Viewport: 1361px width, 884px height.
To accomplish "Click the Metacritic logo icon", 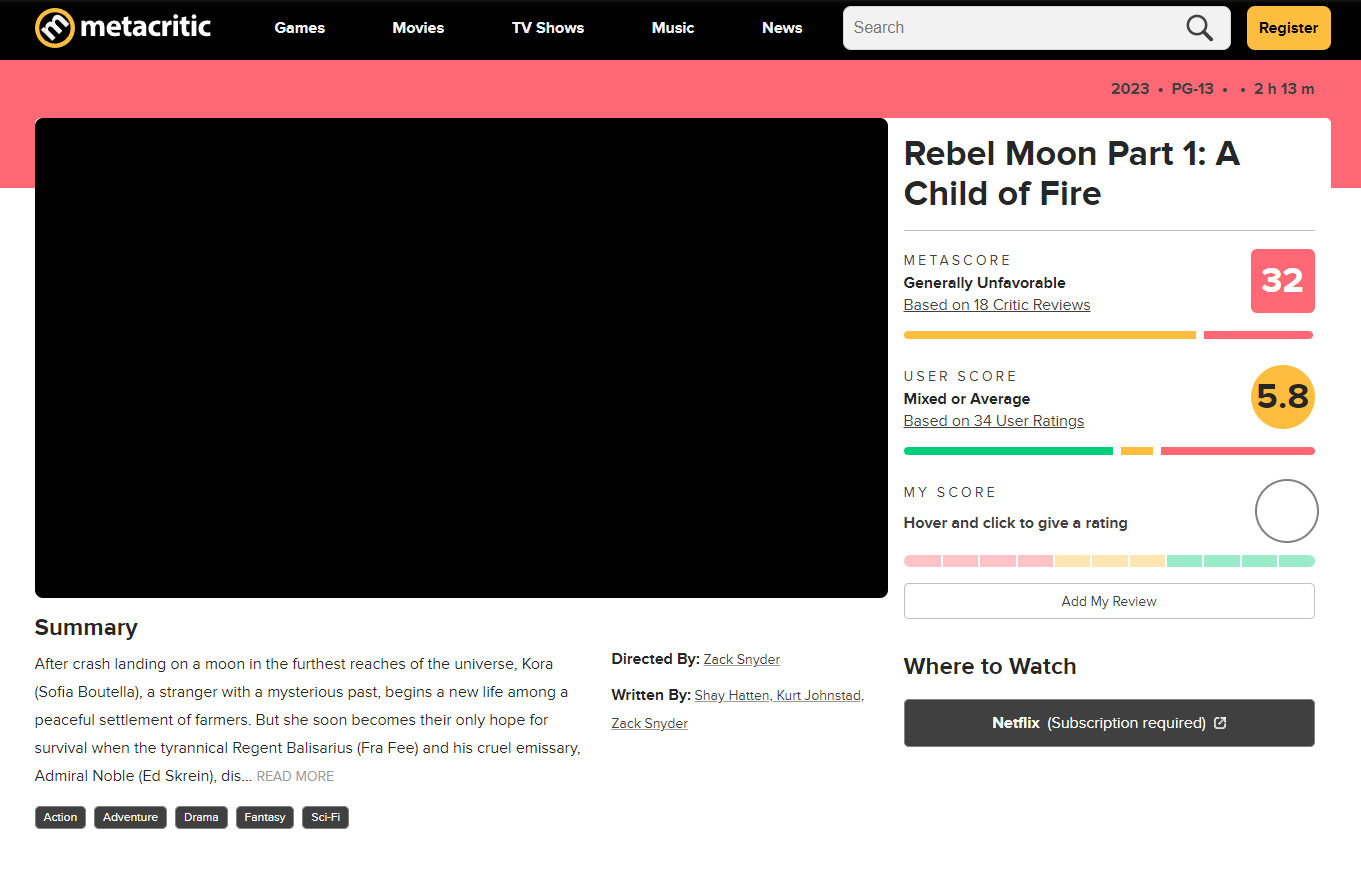I will [55, 28].
